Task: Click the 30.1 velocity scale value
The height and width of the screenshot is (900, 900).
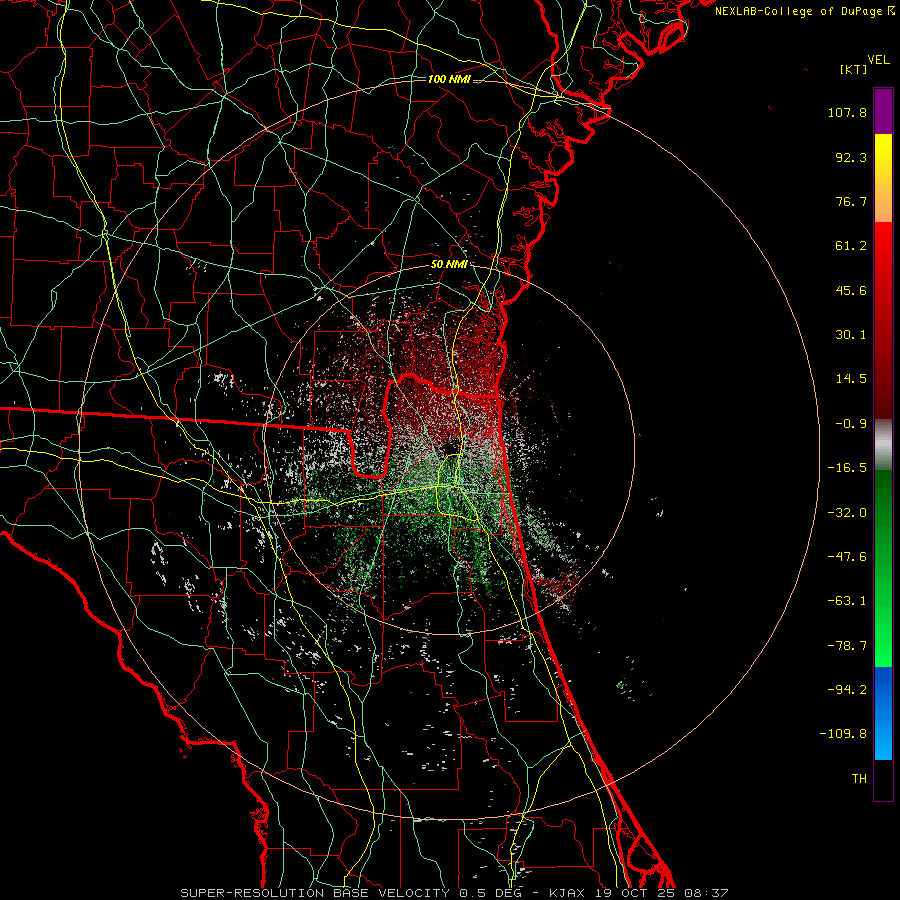Action: (x=851, y=335)
